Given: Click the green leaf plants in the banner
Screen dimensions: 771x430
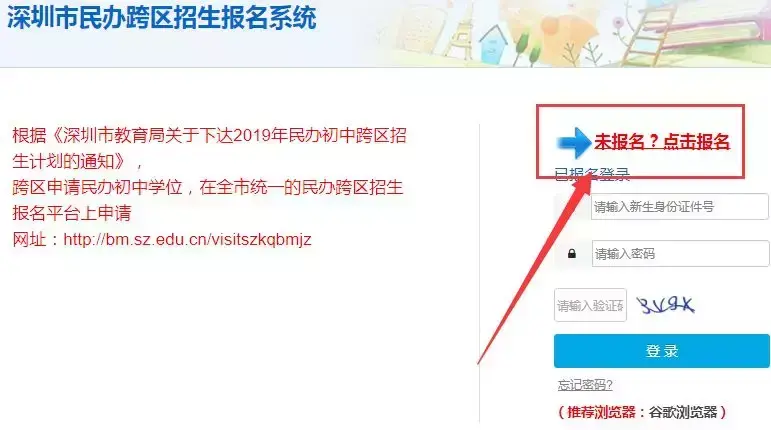Looking at the screenshot, I should [x=527, y=49].
